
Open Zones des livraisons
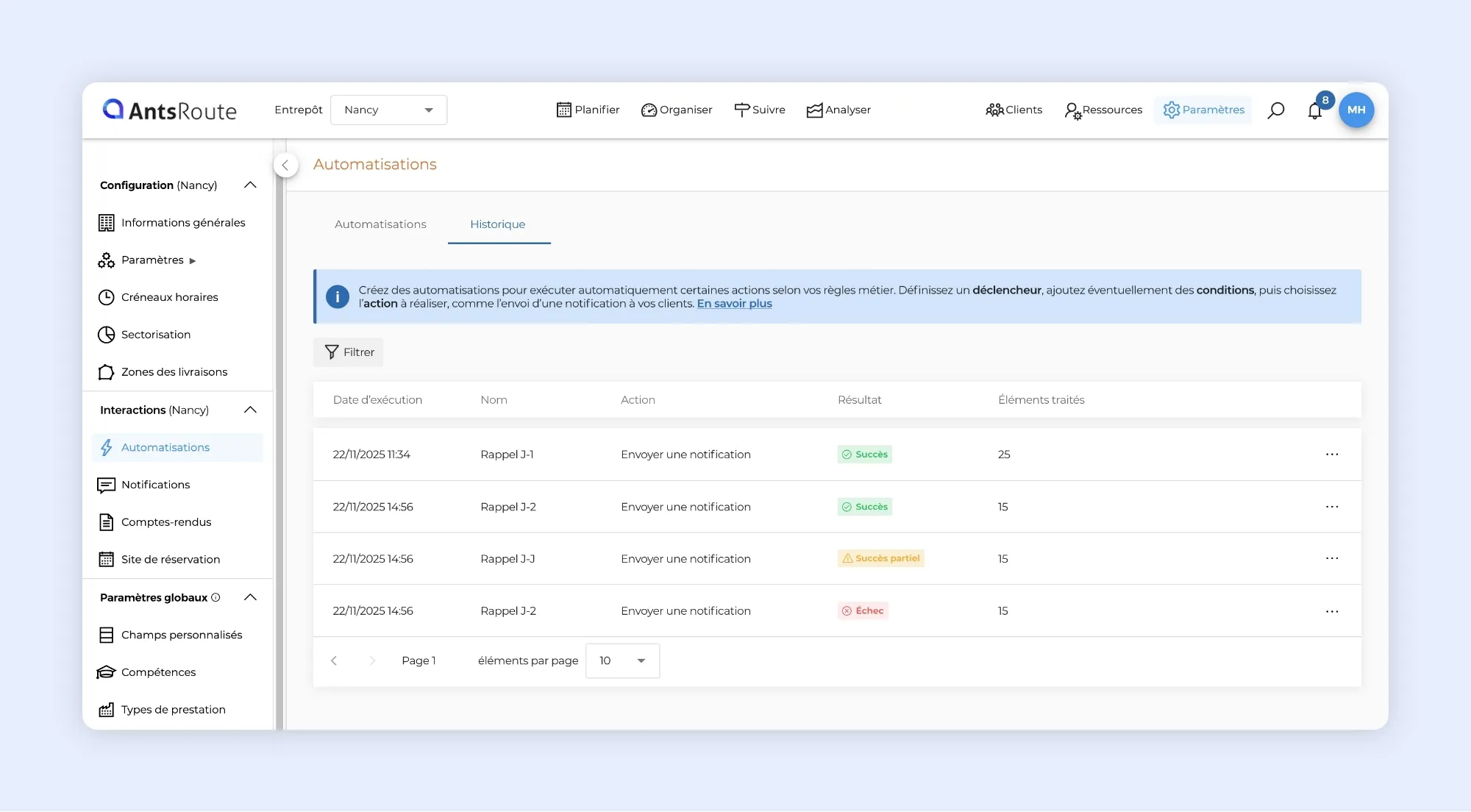click(163, 372)
